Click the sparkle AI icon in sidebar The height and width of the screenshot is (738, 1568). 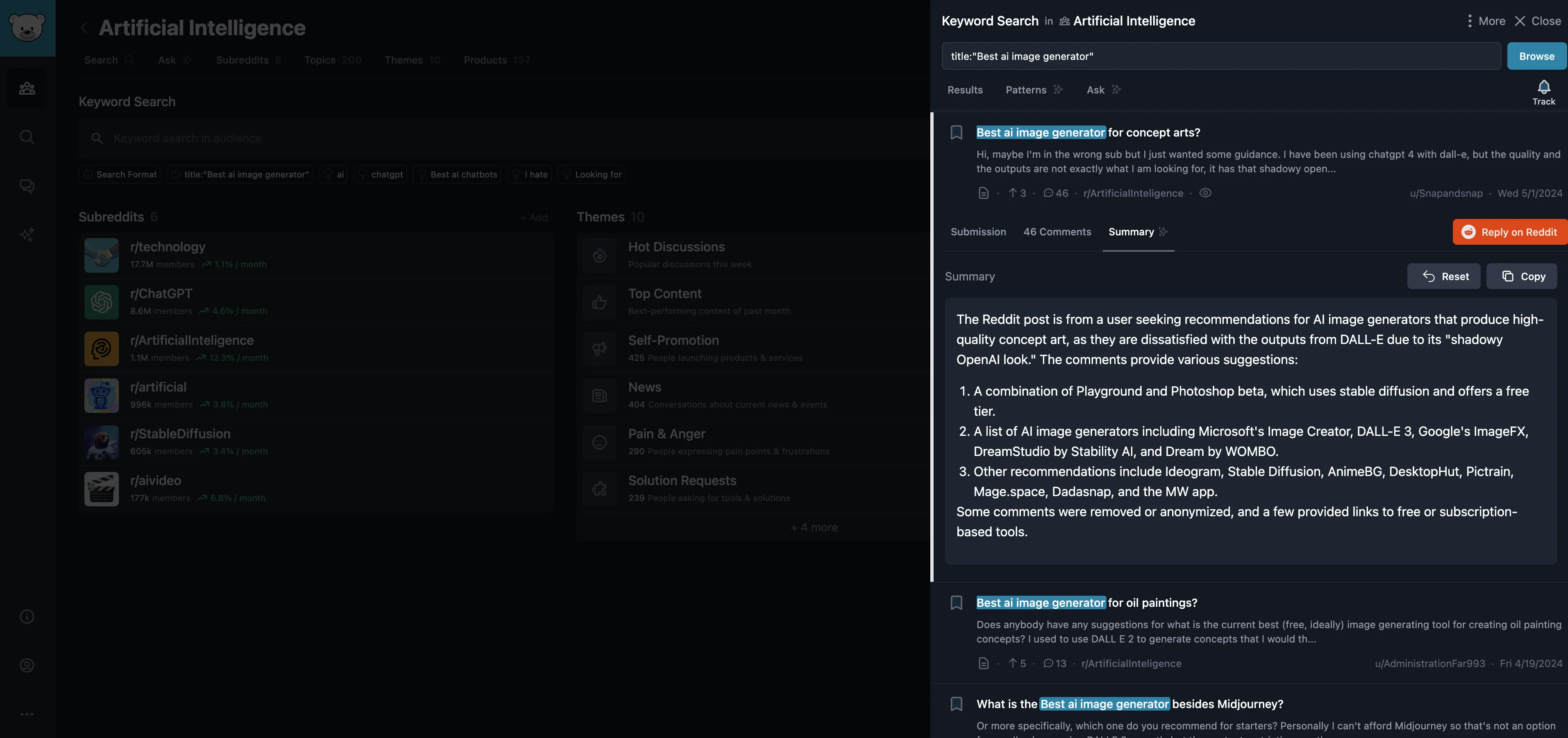pos(27,235)
